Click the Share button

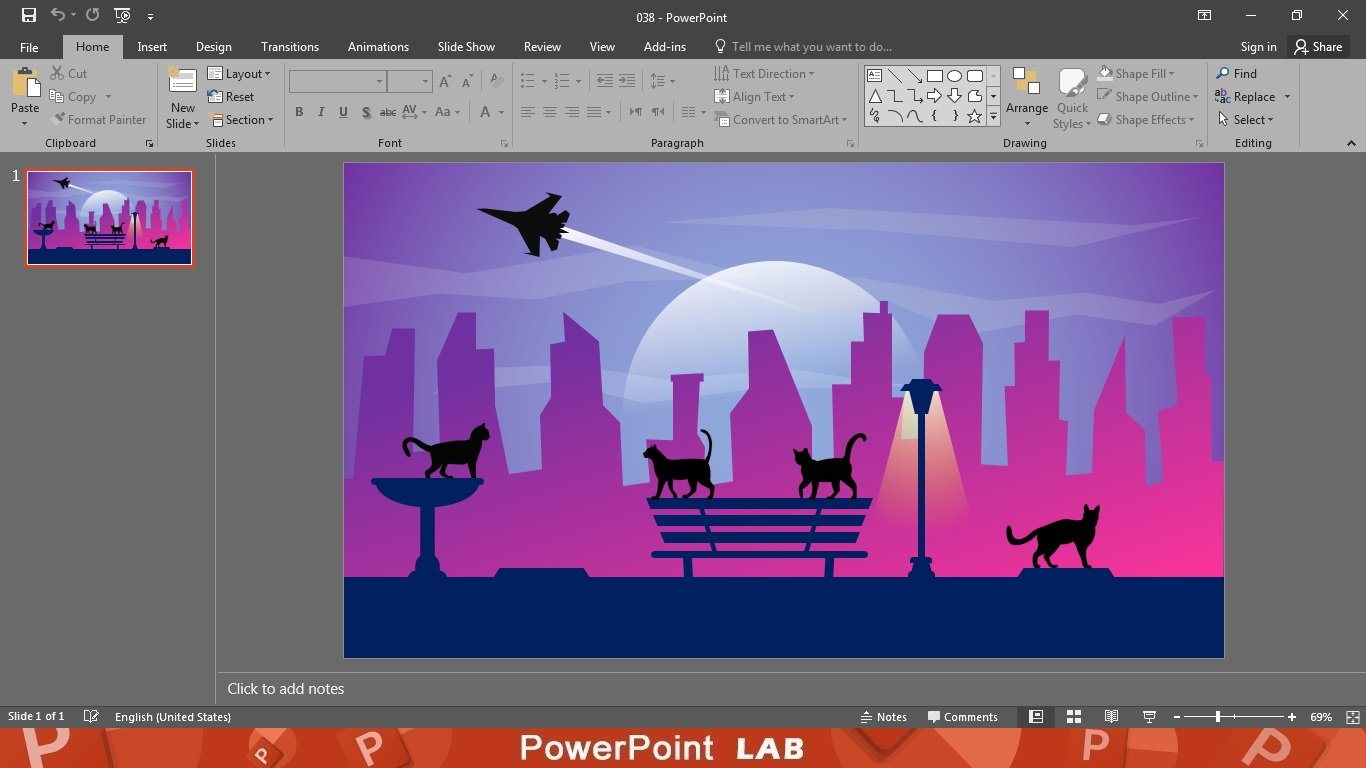[1317, 47]
